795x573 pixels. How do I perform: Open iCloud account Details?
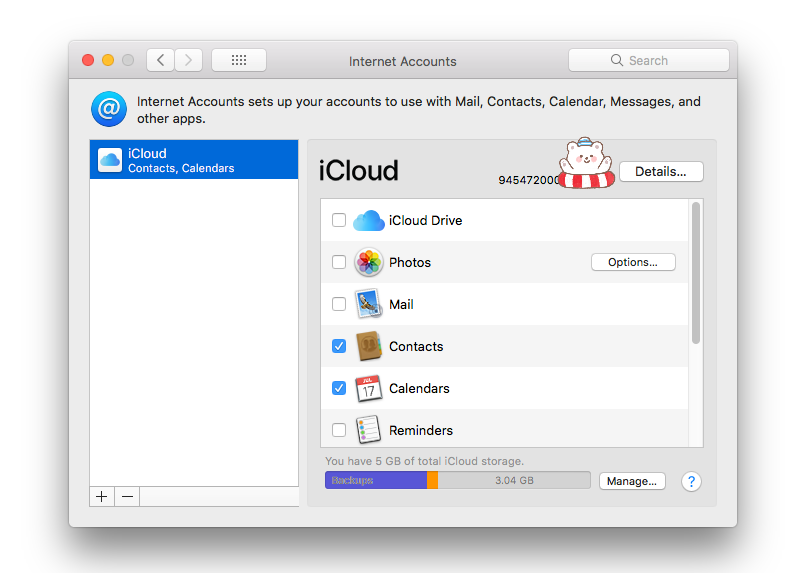click(661, 171)
